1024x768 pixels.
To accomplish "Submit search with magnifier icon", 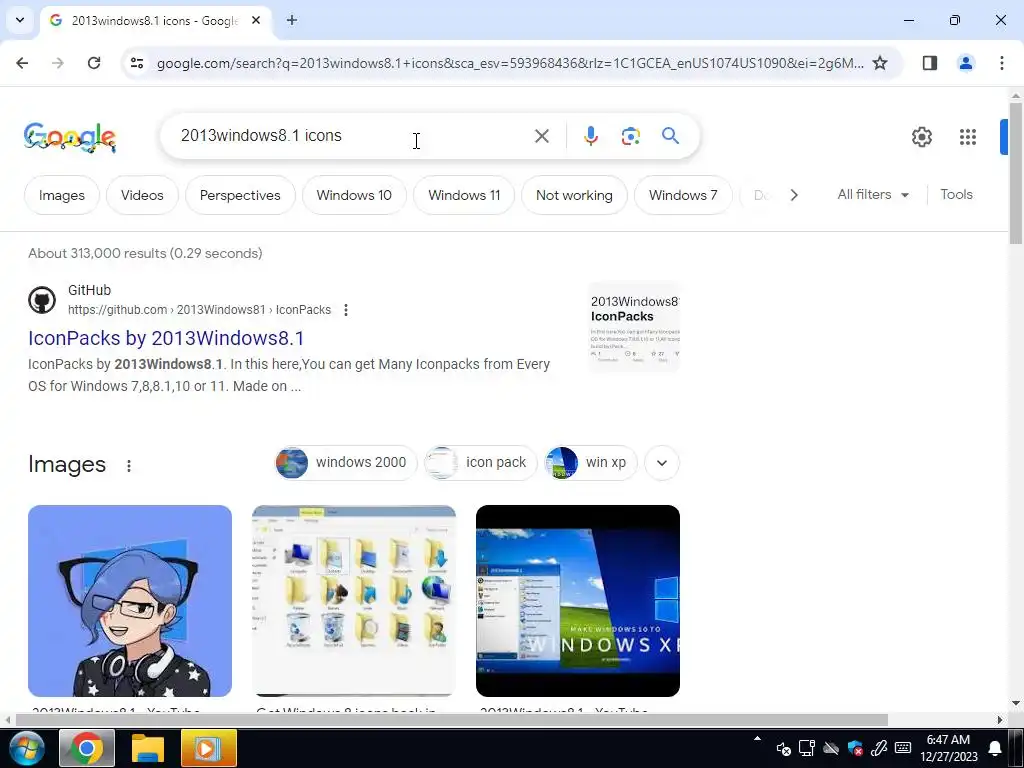I will (670, 136).
